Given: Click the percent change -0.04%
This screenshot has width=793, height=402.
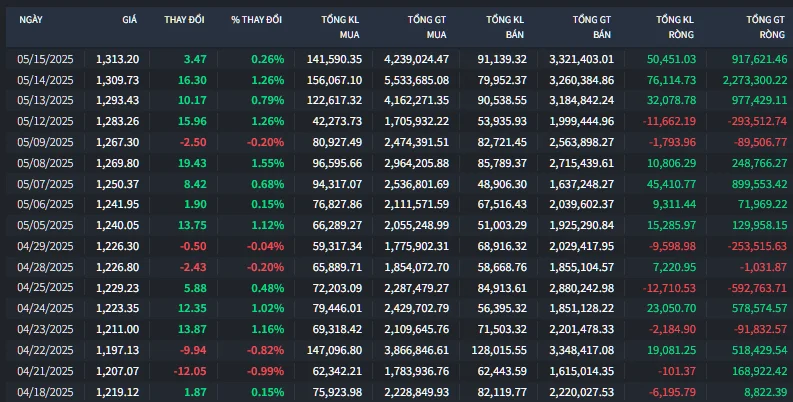Looking at the screenshot, I should coord(266,246).
